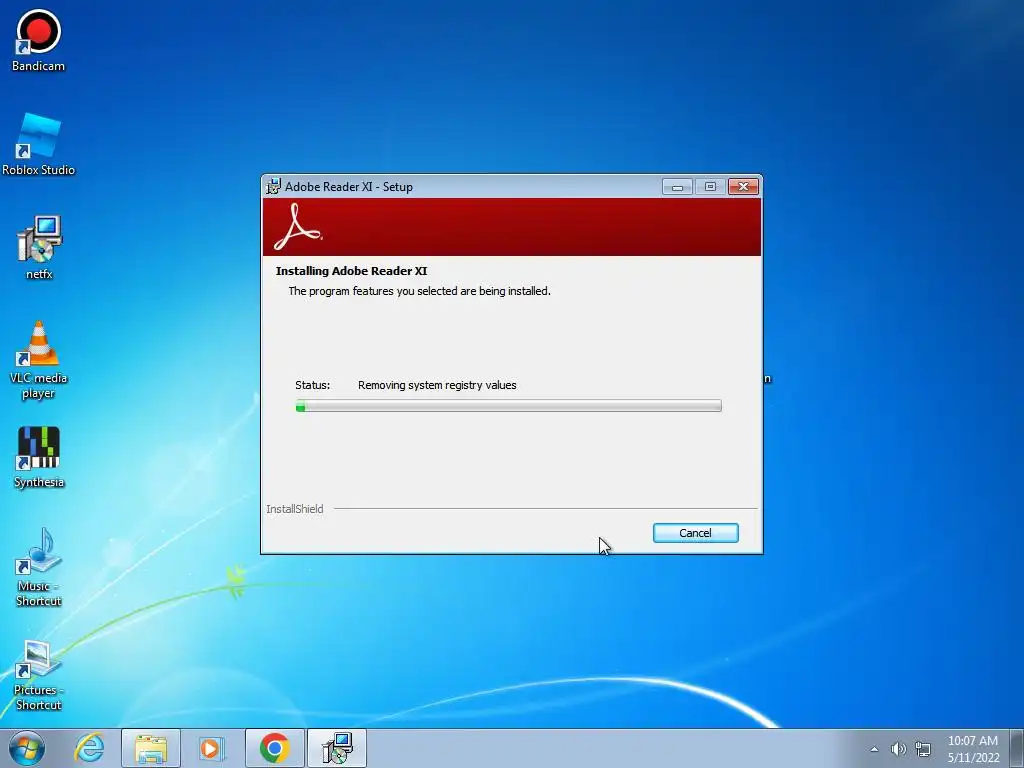Close the Adobe Reader XI Setup window
The height and width of the screenshot is (768, 1024).
coord(743,187)
